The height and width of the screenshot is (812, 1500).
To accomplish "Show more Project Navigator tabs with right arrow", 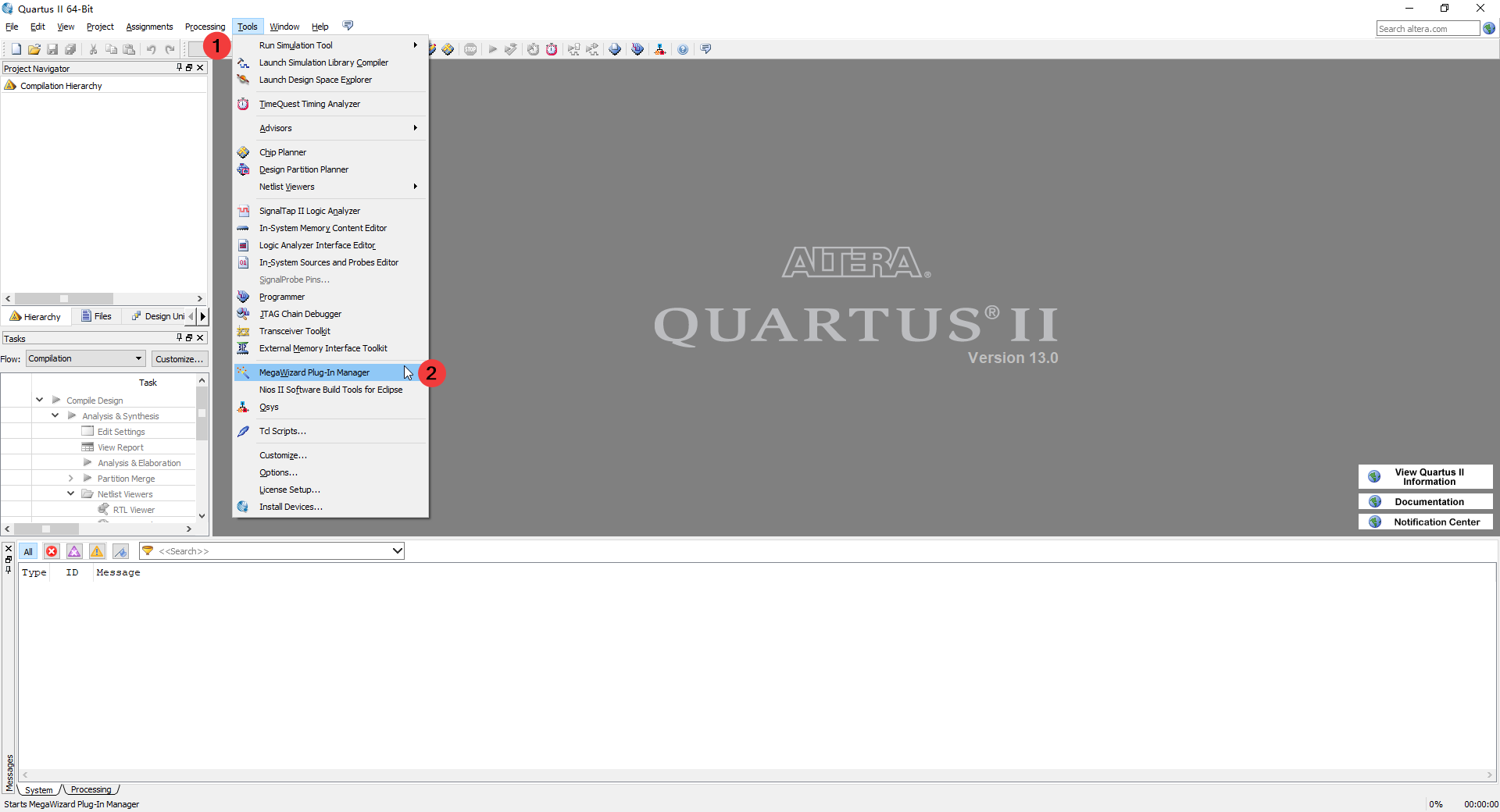I will (x=203, y=316).
